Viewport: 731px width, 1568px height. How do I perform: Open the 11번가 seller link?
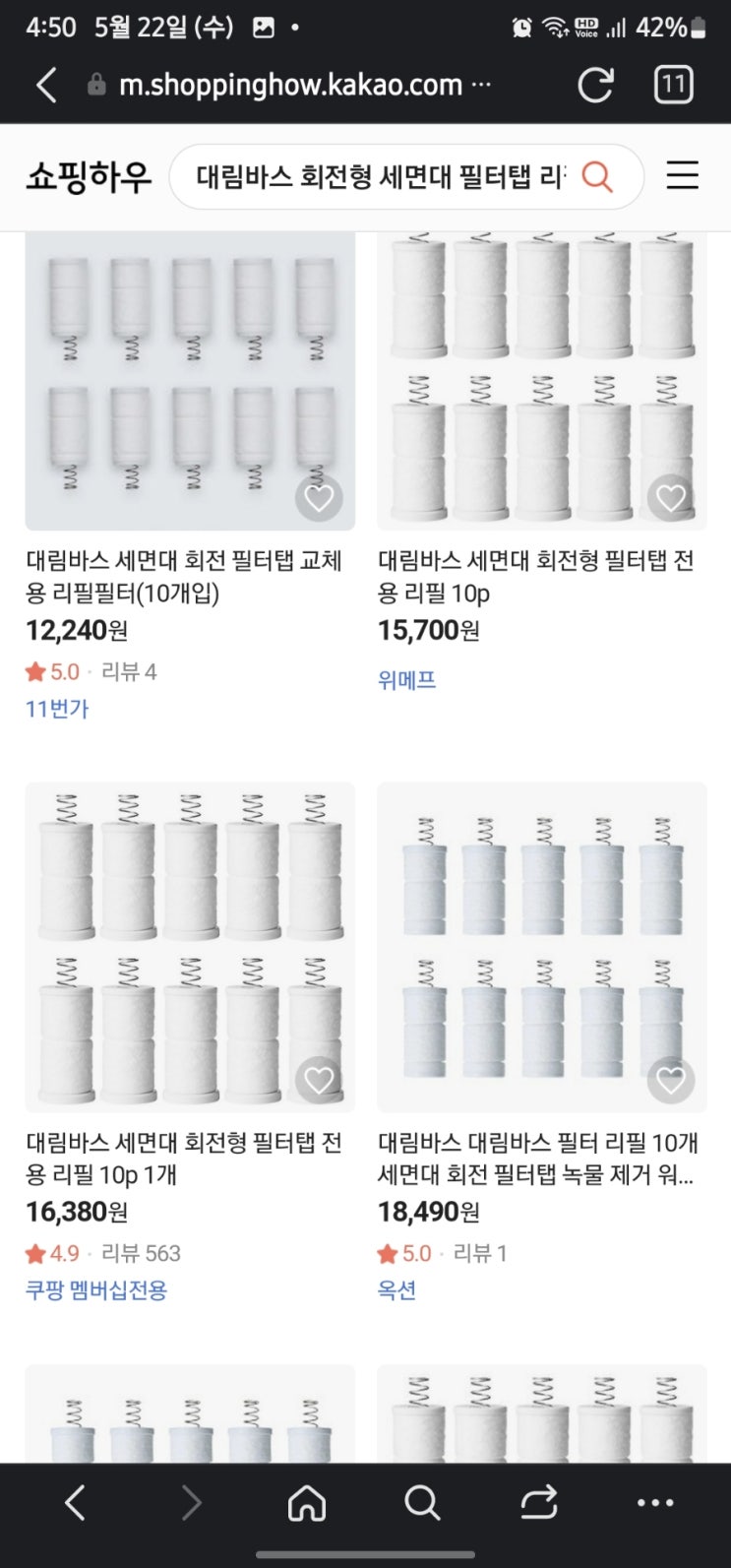[x=57, y=709]
